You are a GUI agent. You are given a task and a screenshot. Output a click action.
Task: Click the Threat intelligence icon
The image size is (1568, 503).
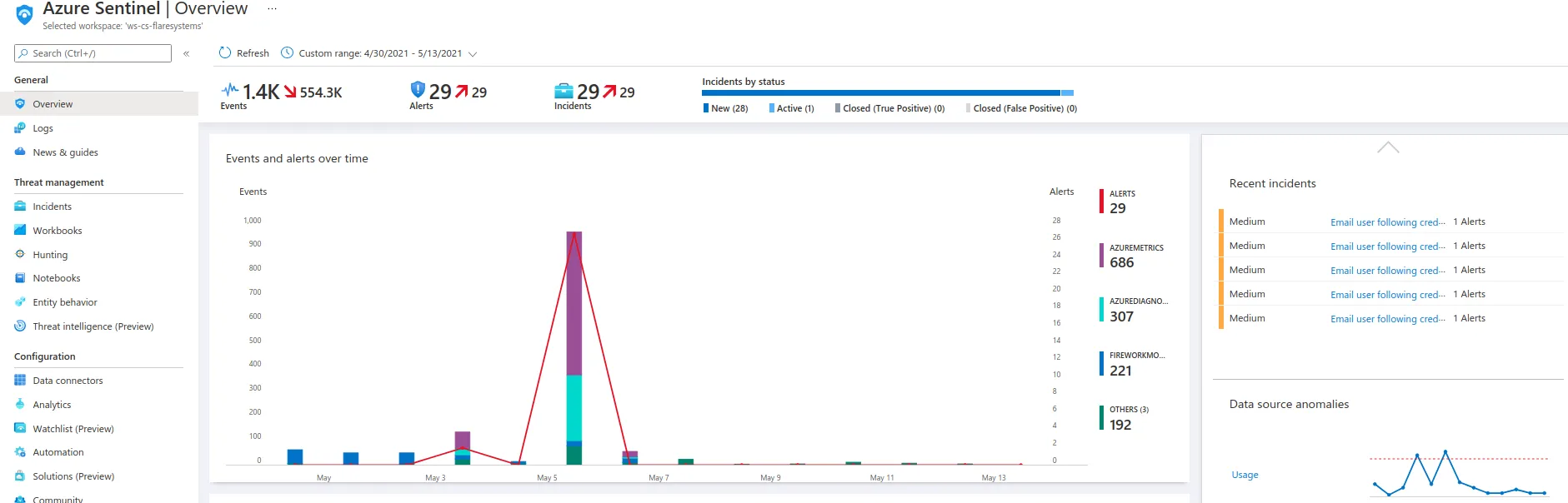(x=20, y=326)
